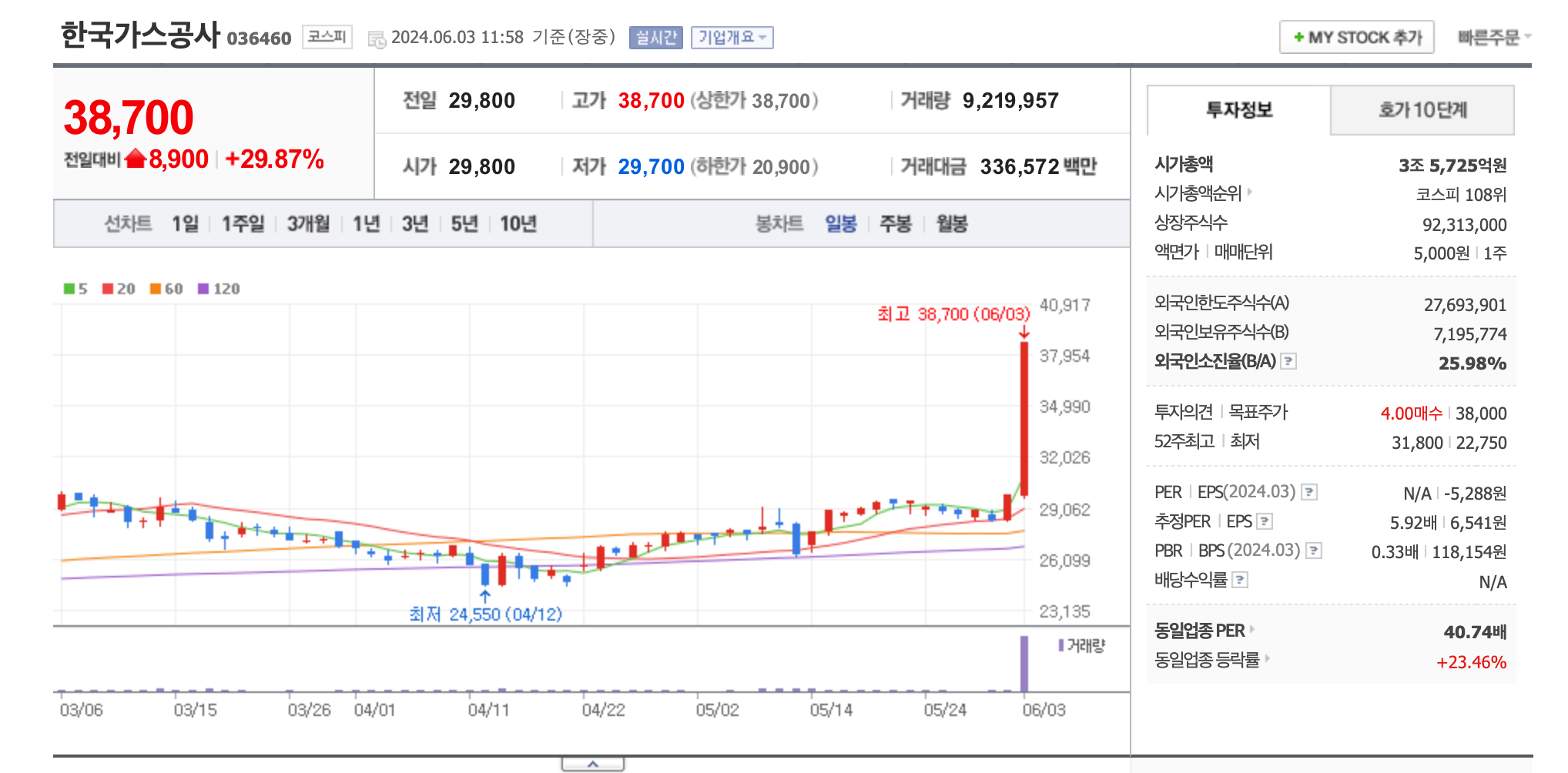This screenshot has height=773, width=1568.
Task: Click the red 20-day moving average legend
Action: (119, 289)
